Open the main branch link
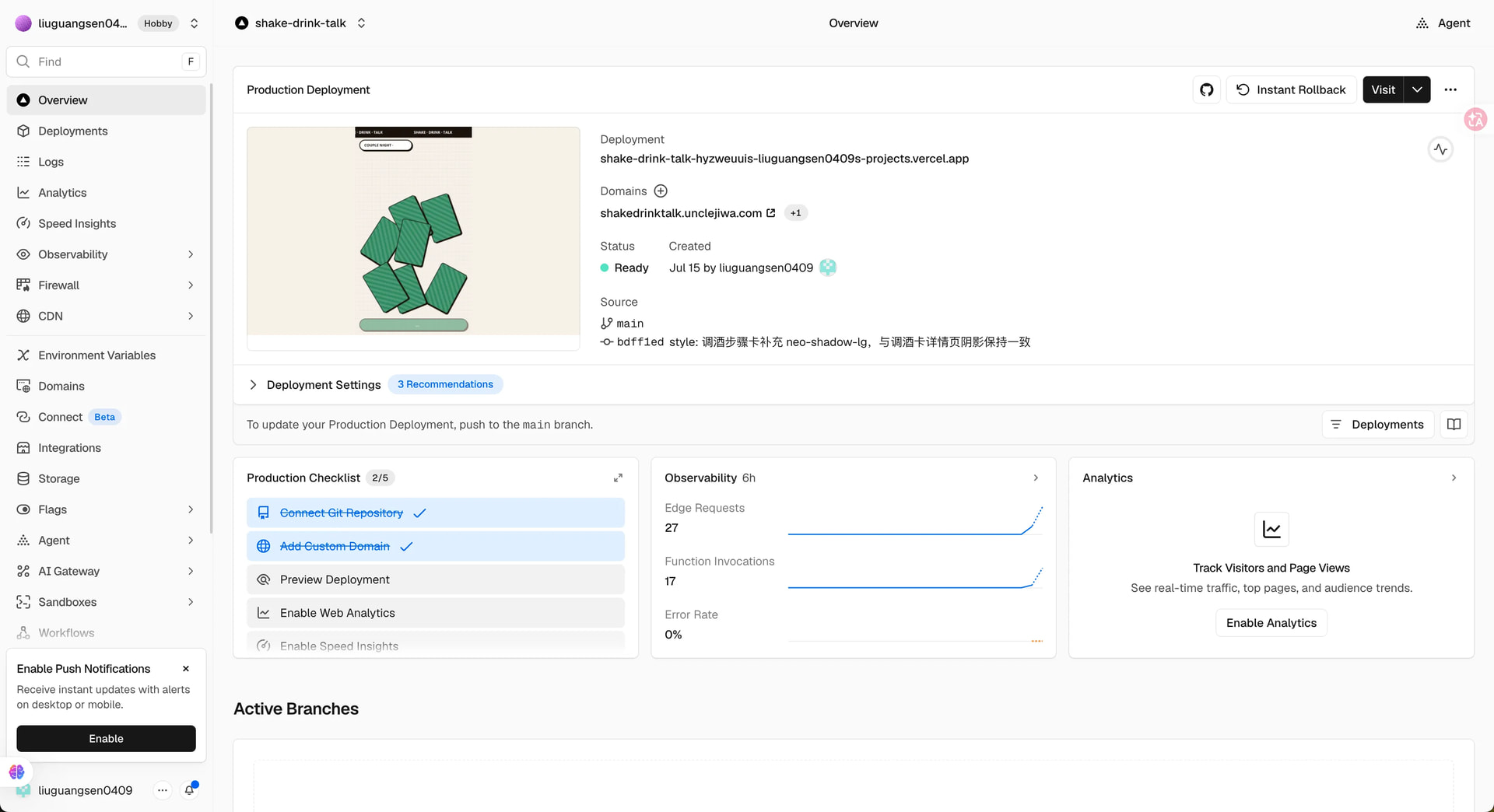 click(630, 324)
